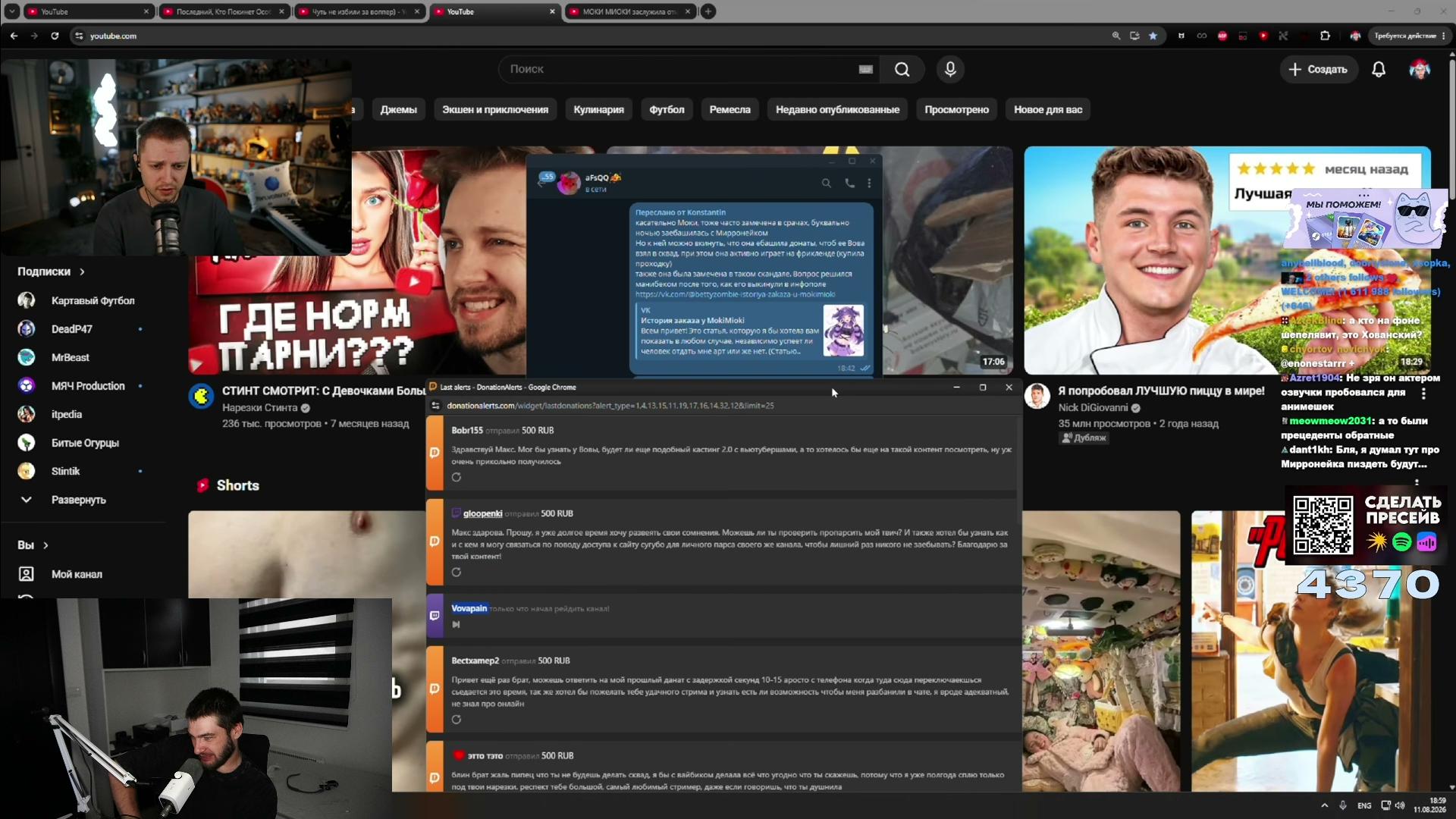Image resolution: width=1456 pixels, height=819 pixels.
Task: Replay the Bectxamep2 donation alert
Action: pos(456,720)
